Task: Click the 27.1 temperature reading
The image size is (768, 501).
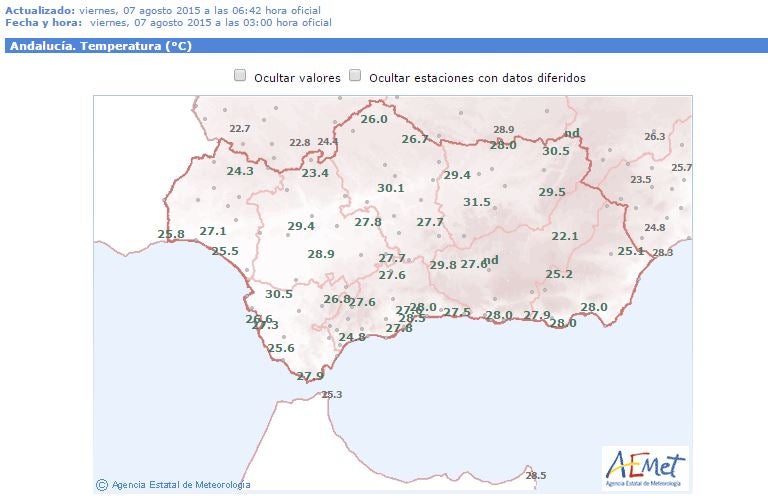Action: tap(213, 231)
